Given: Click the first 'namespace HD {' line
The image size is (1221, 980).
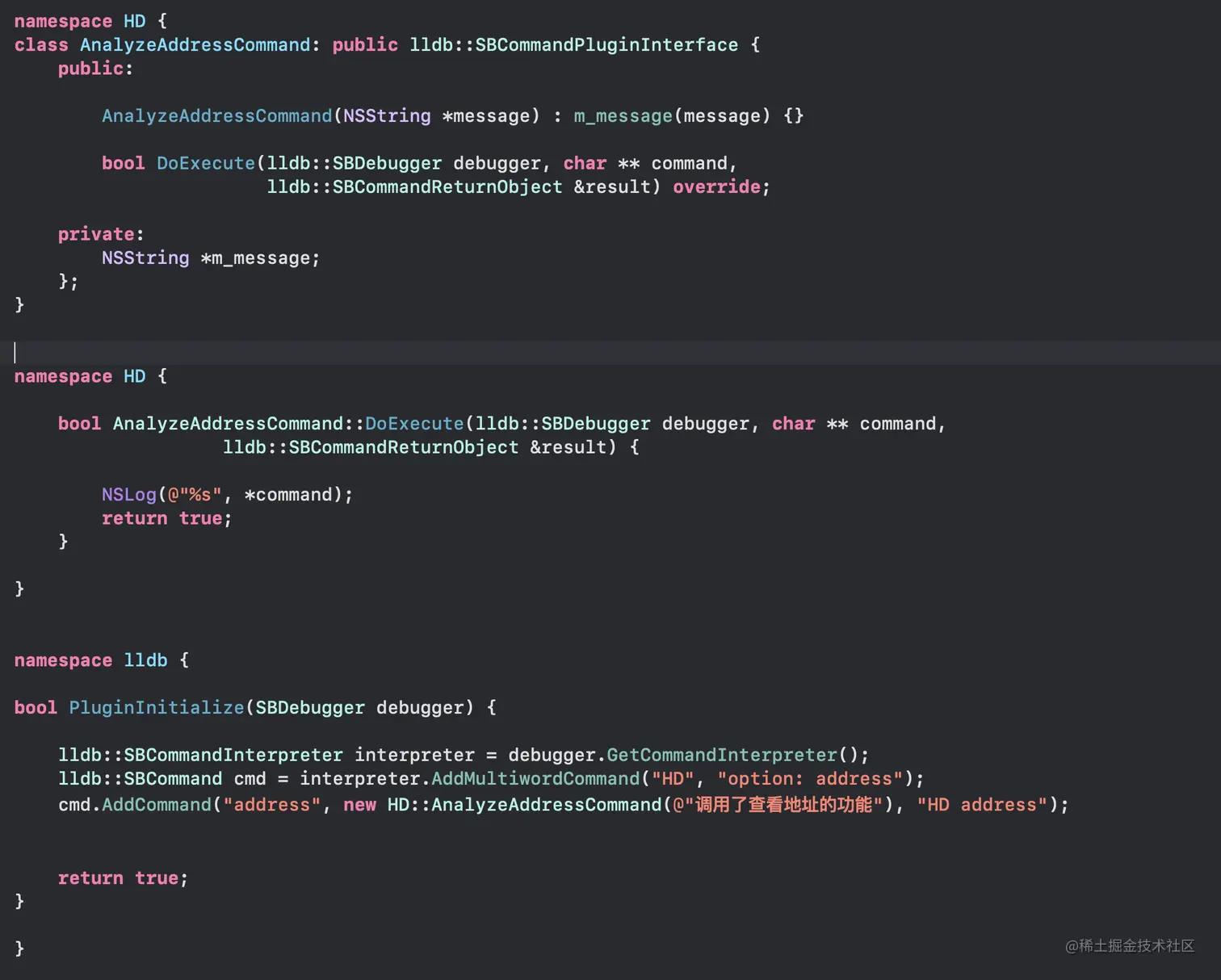Looking at the screenshot, I should tap(90, 21).
